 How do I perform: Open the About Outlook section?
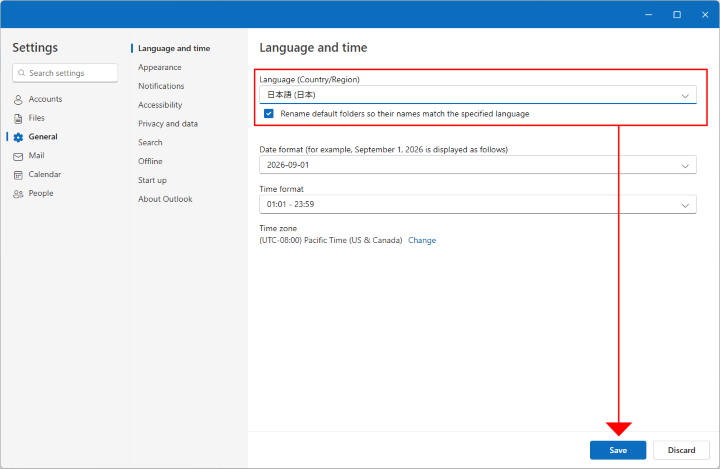165,199
